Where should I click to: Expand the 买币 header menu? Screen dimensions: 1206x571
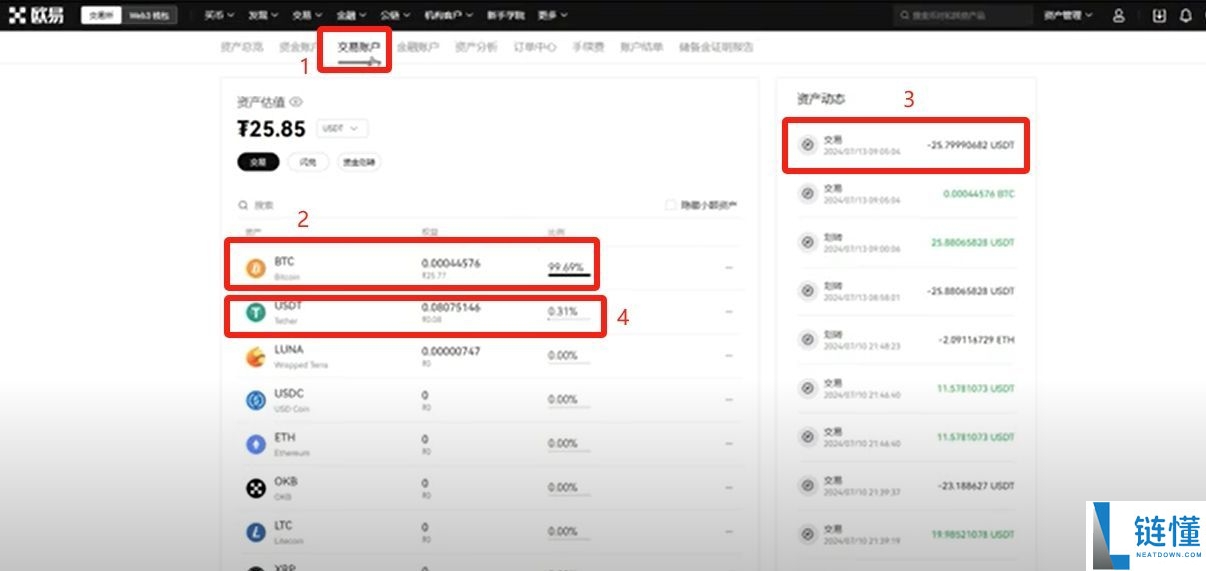219,16
